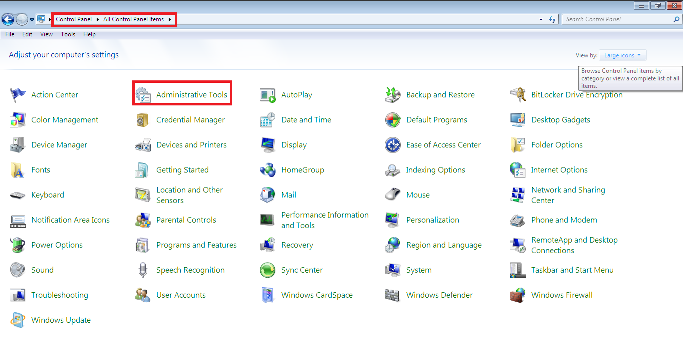Screen dimensions: 683x363
Task: Click the AutoPlay icon
Action: [267, 95]
